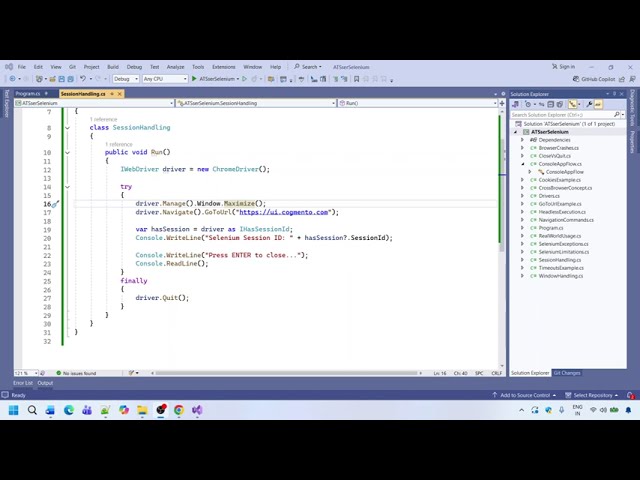Expand the Dependencies node
The height and width of the screenshot is (480, 640).
(x=522, y=140)
